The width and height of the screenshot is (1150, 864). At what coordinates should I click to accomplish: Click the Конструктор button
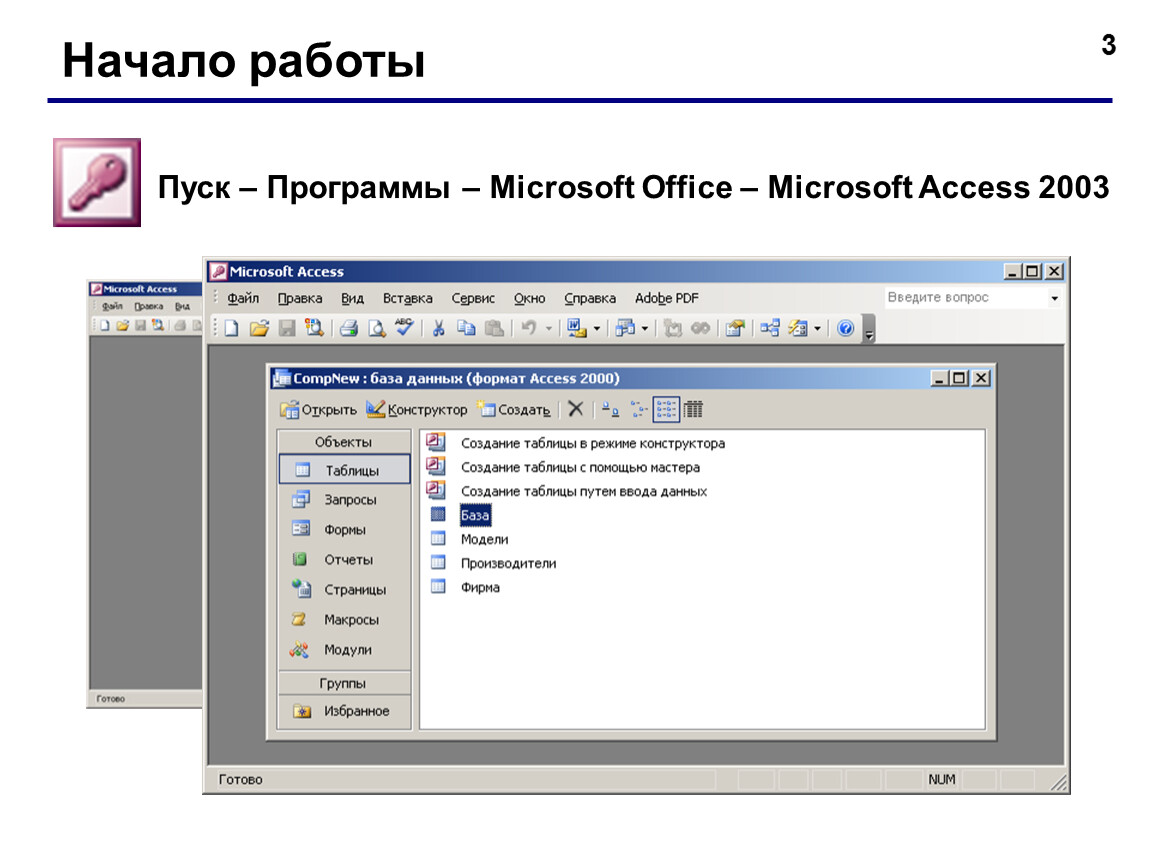click(x=417, y=409)
